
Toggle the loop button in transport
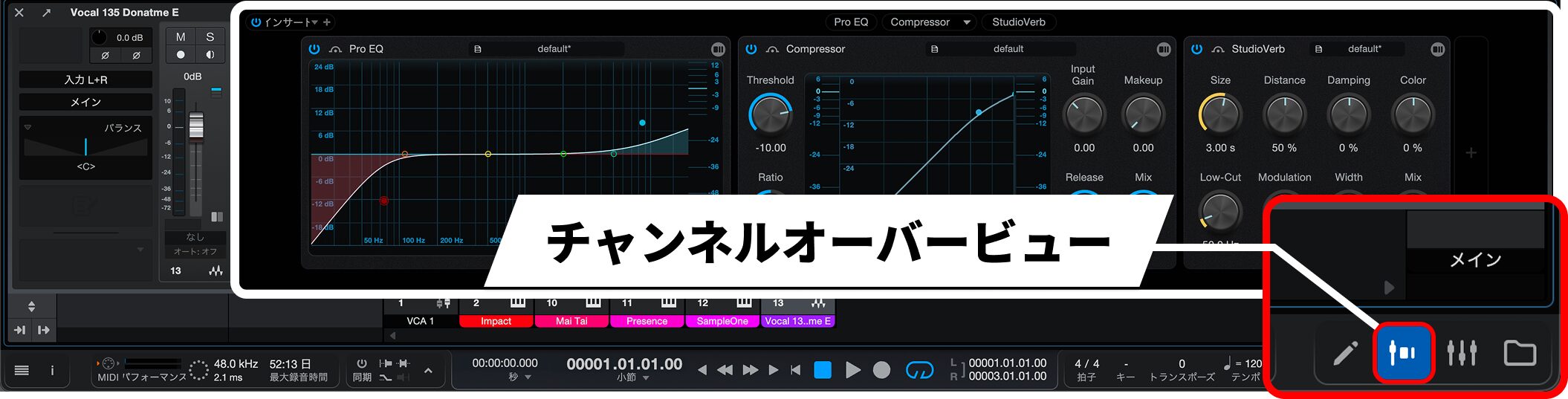[x=919, y=370]
